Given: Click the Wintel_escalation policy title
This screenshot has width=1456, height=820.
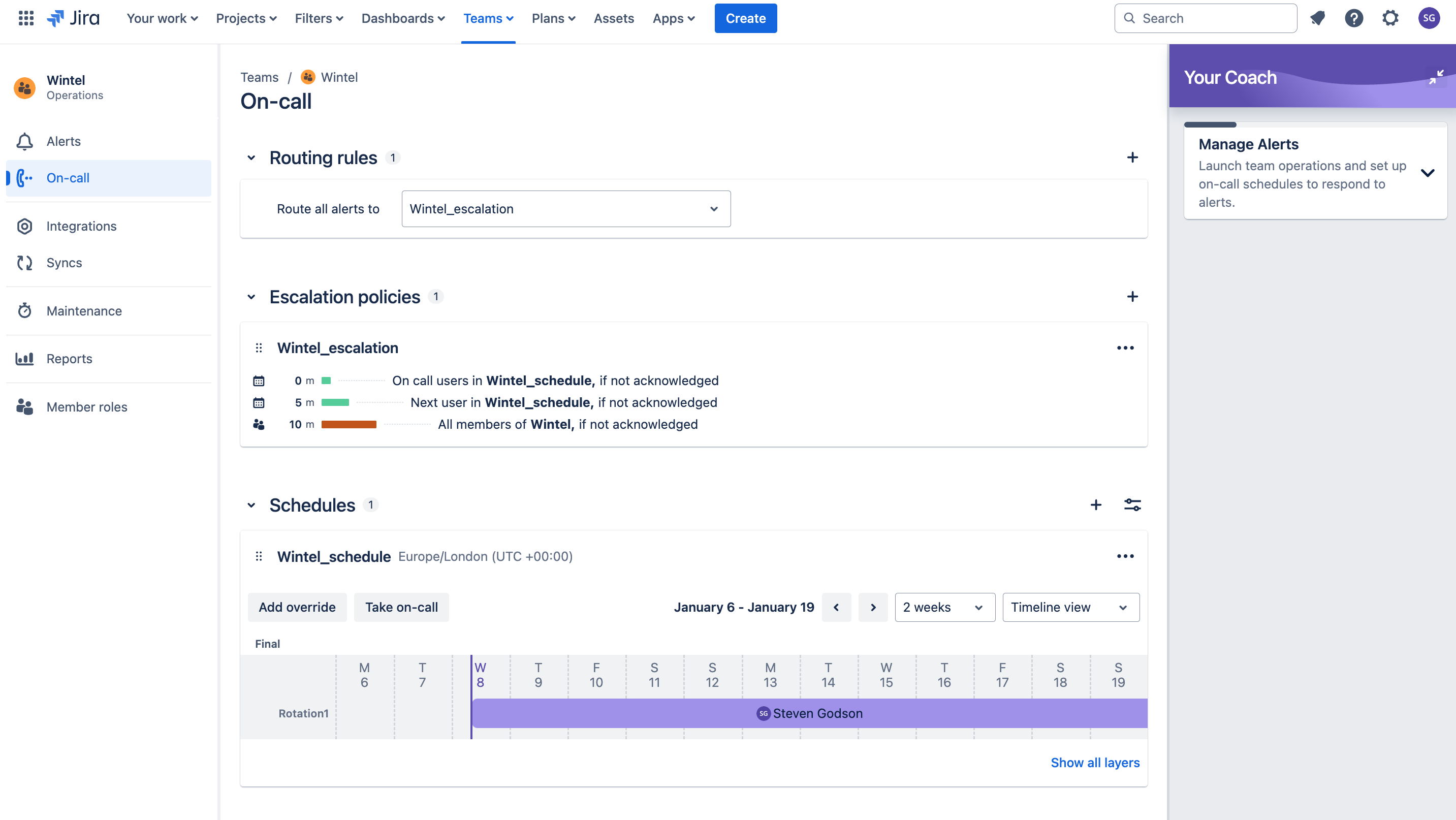Looking at the screenshot, I should (x=337, y=348).
